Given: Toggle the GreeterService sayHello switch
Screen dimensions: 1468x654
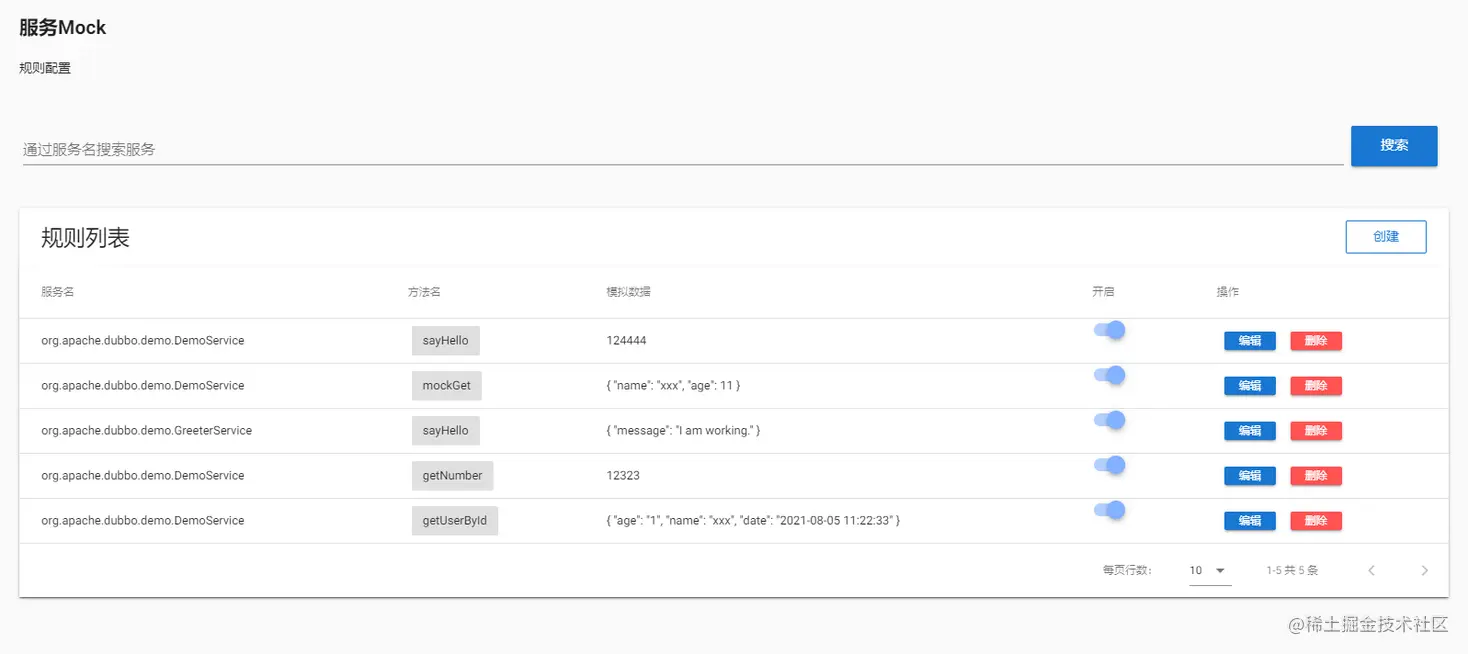Looking at the screenshot, I should point(1110,420).
